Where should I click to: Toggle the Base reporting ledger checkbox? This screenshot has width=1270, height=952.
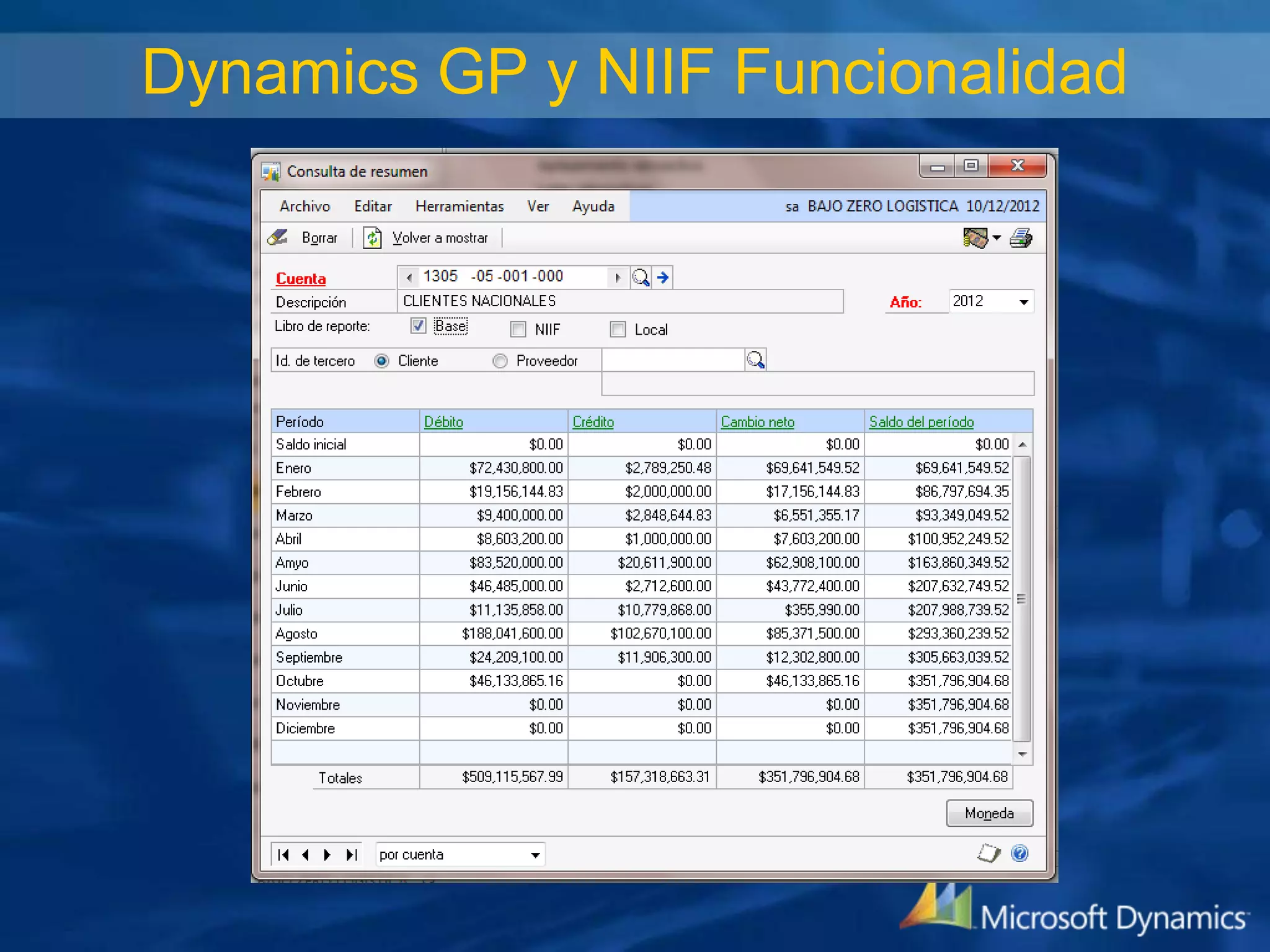[419, 325]
